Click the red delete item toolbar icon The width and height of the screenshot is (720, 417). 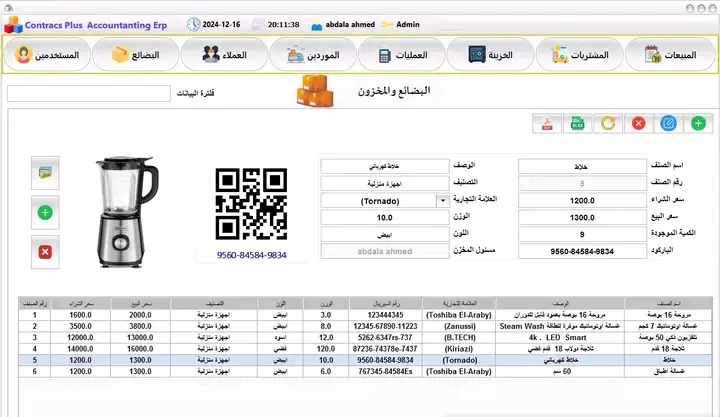pyautogui.click(x=638, y=124)
